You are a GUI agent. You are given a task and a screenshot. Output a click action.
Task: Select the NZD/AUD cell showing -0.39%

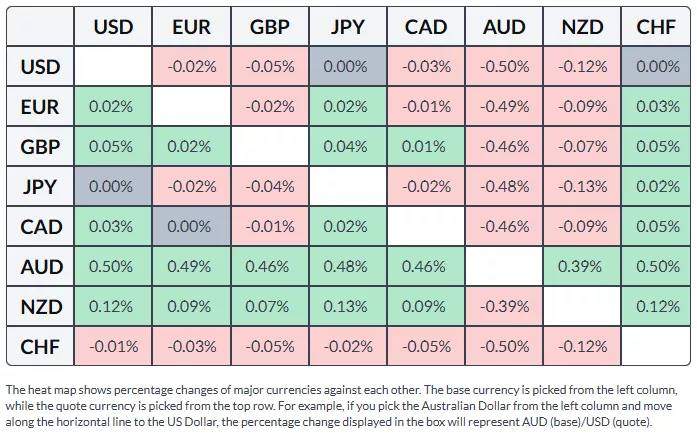point(504,307)
